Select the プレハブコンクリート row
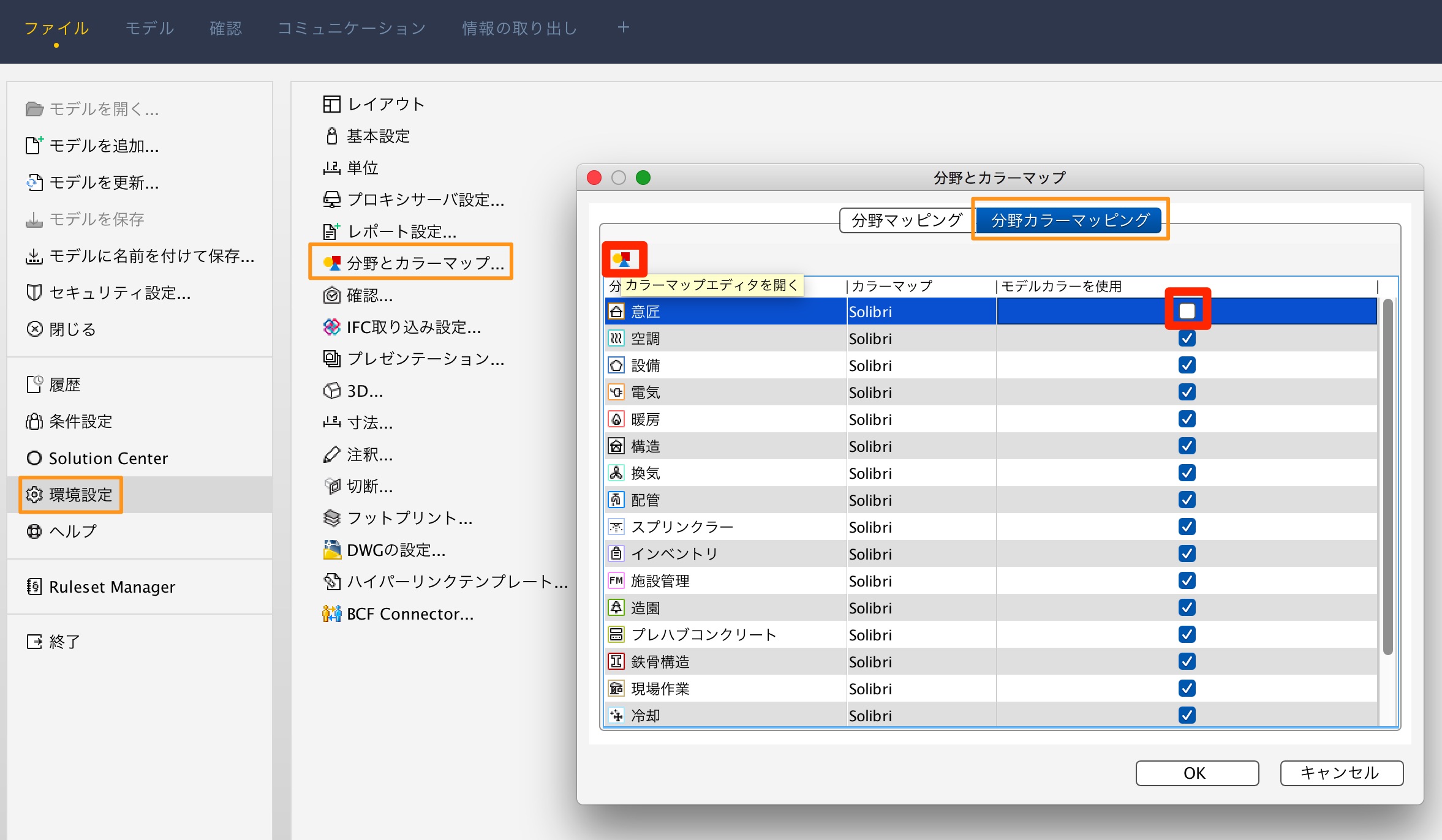The image size is (1442, 840). 991,635
